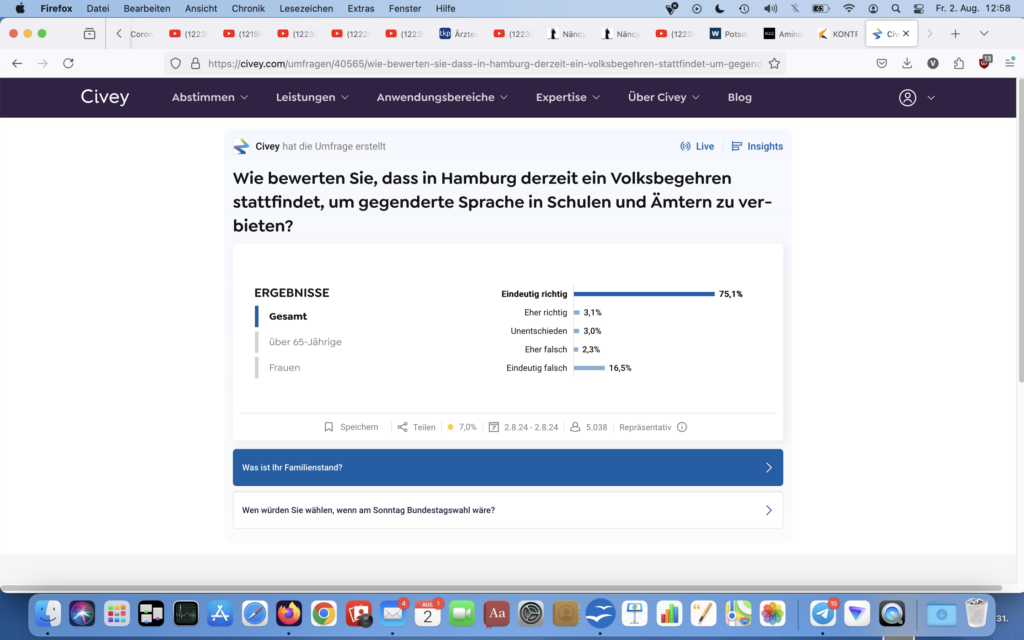Open the Lesezeichen menu in menu bar

(x=306, y=8)
